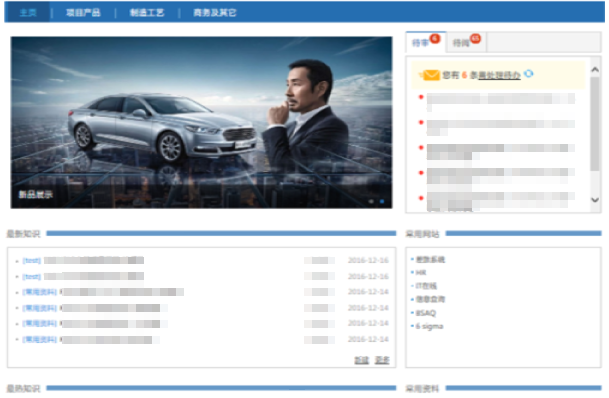The height and width of the screenshot is (398, 609).
Task: Select the blue active carousel dot
Action: coord(382,201)
